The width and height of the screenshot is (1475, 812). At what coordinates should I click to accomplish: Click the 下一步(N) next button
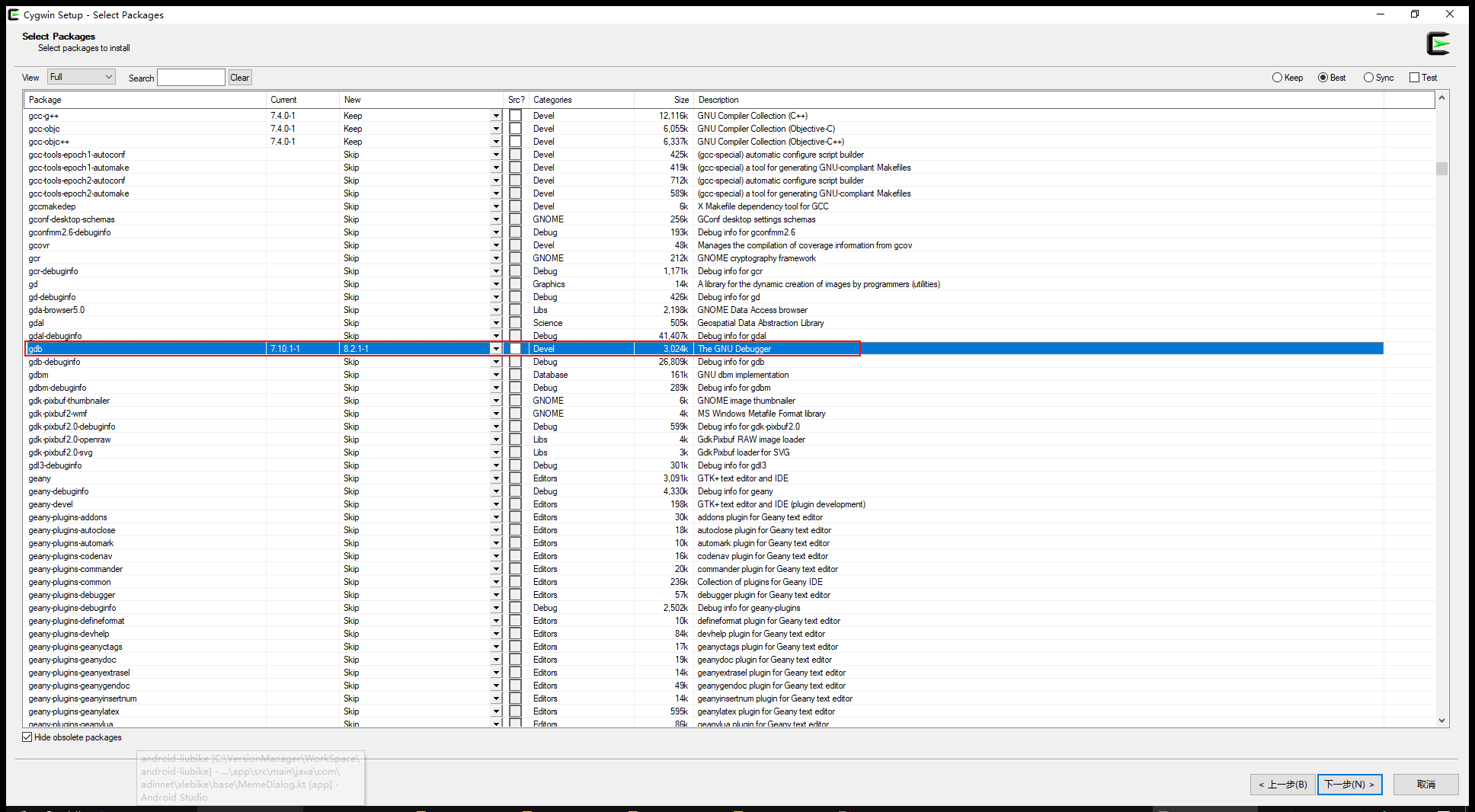[x=1349, y=785]
